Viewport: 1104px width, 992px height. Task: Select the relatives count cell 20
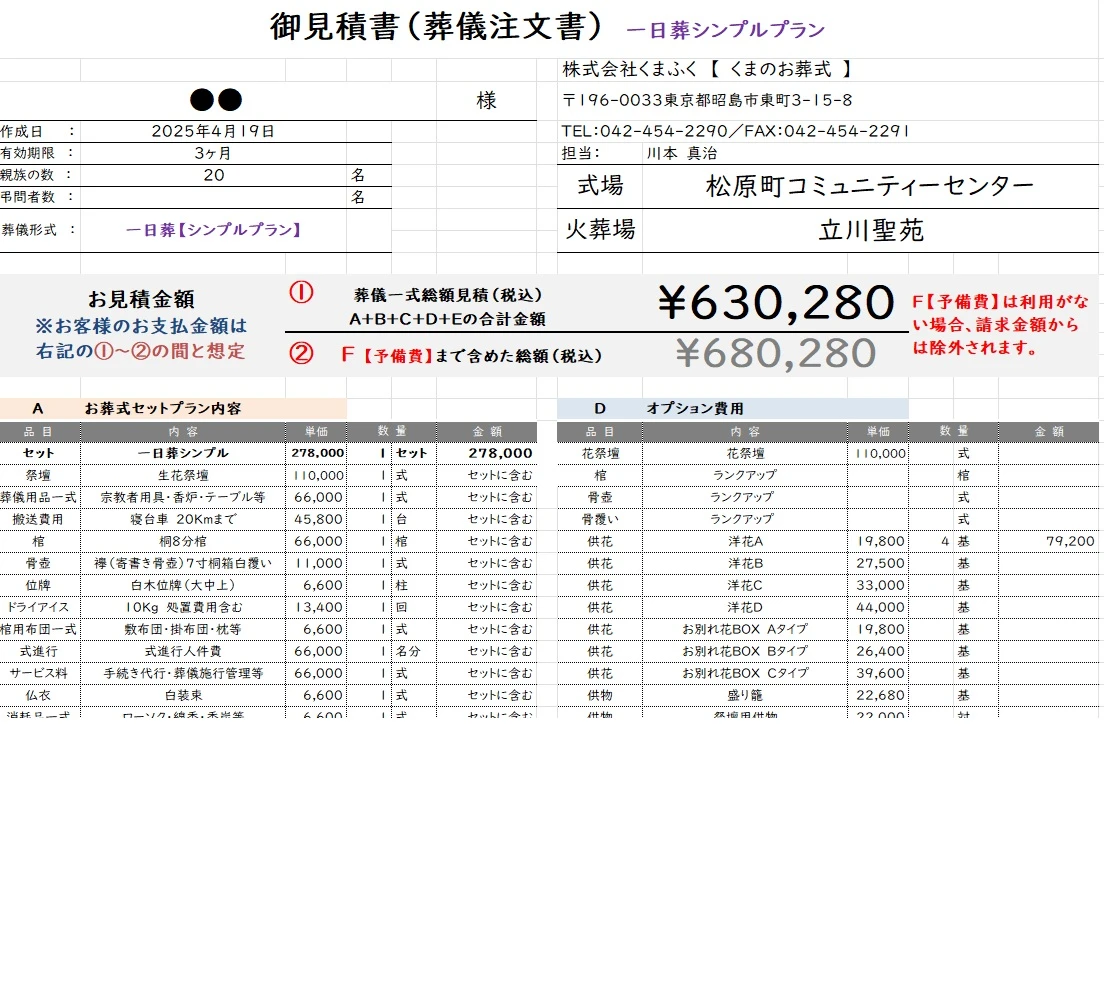(213, 175)
